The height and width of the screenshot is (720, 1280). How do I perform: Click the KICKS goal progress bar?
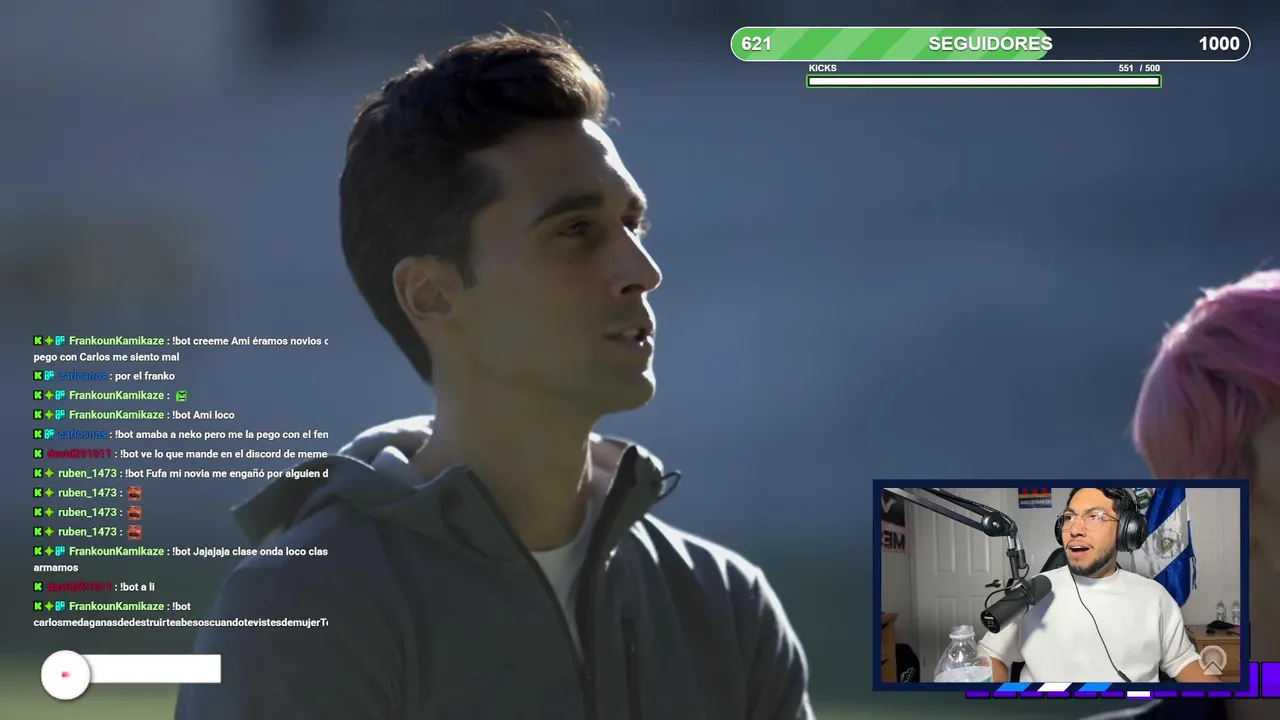tap(984, 81)
